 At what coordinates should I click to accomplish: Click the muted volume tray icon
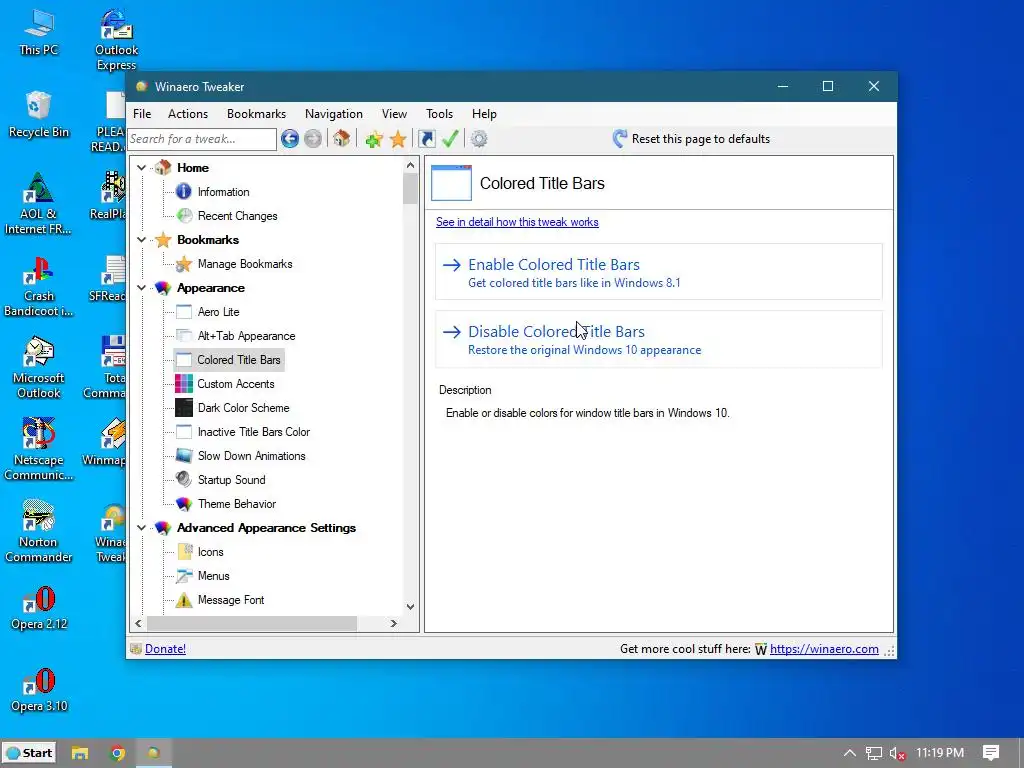(x=897, y=753)
